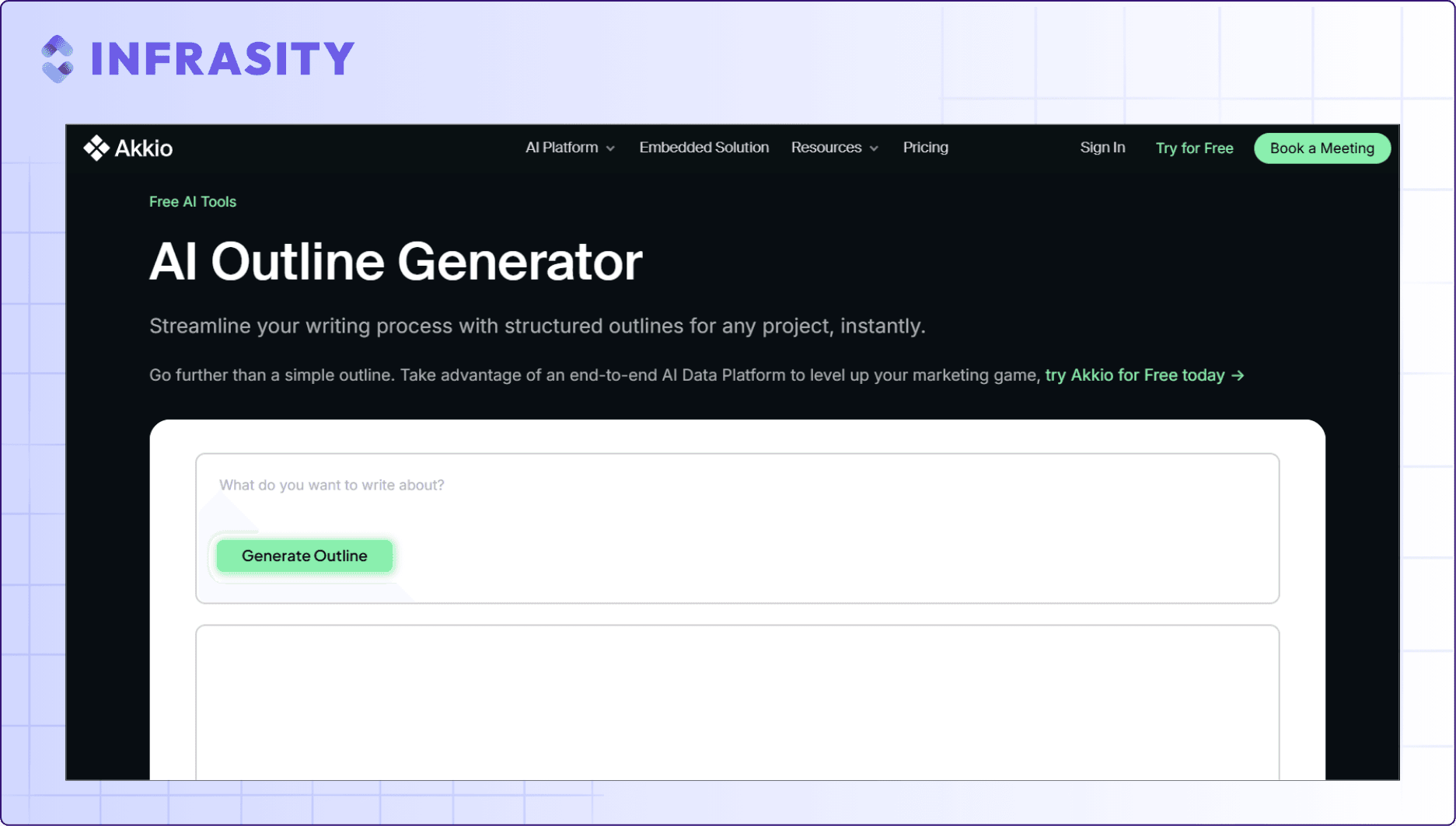Click the Book a Meeting button
Image resolution: width=1456 pixels, height=826 pixels.
point(1322,148)
